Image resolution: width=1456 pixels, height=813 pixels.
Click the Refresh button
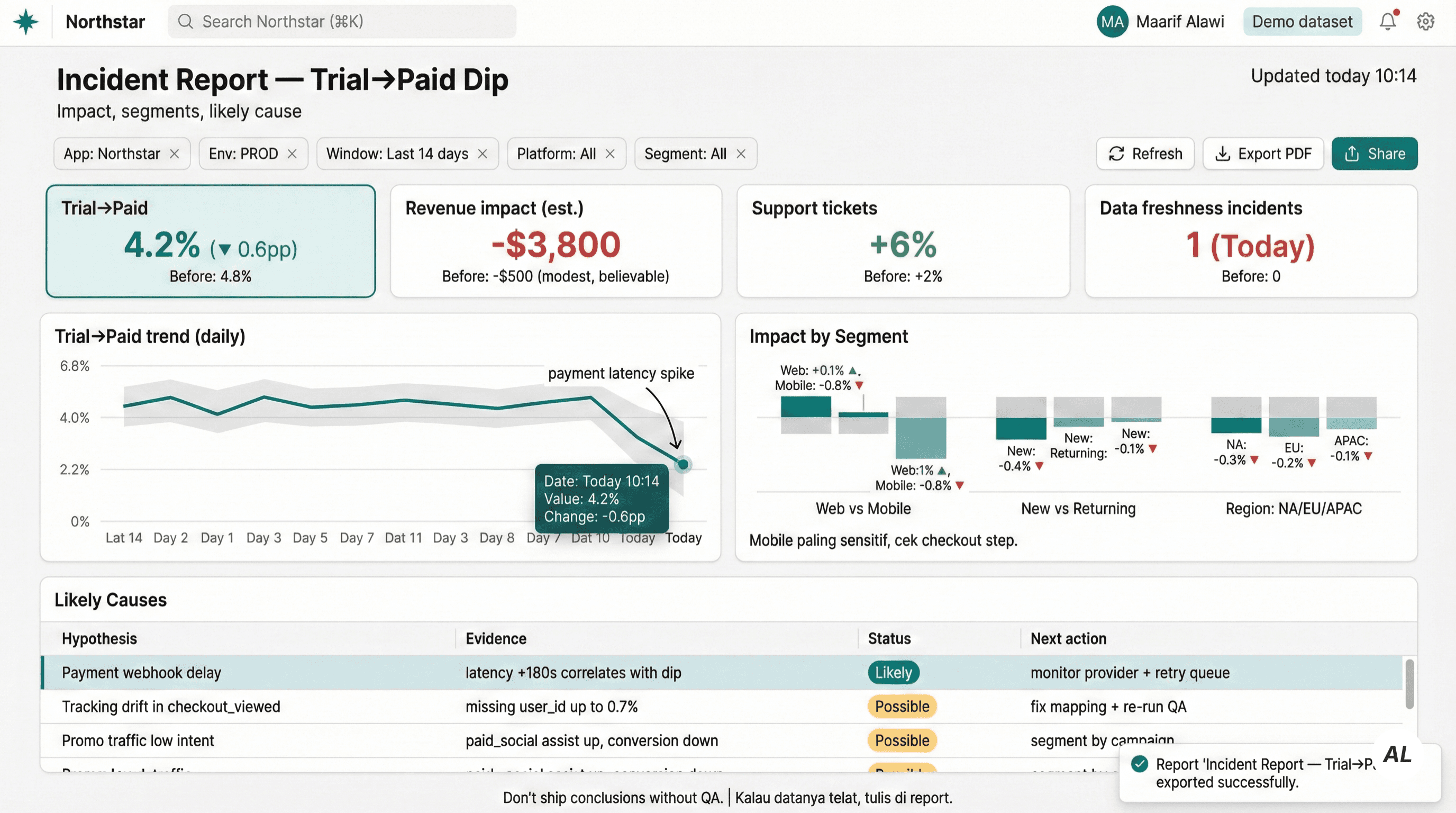click(x=1145, y=154)
